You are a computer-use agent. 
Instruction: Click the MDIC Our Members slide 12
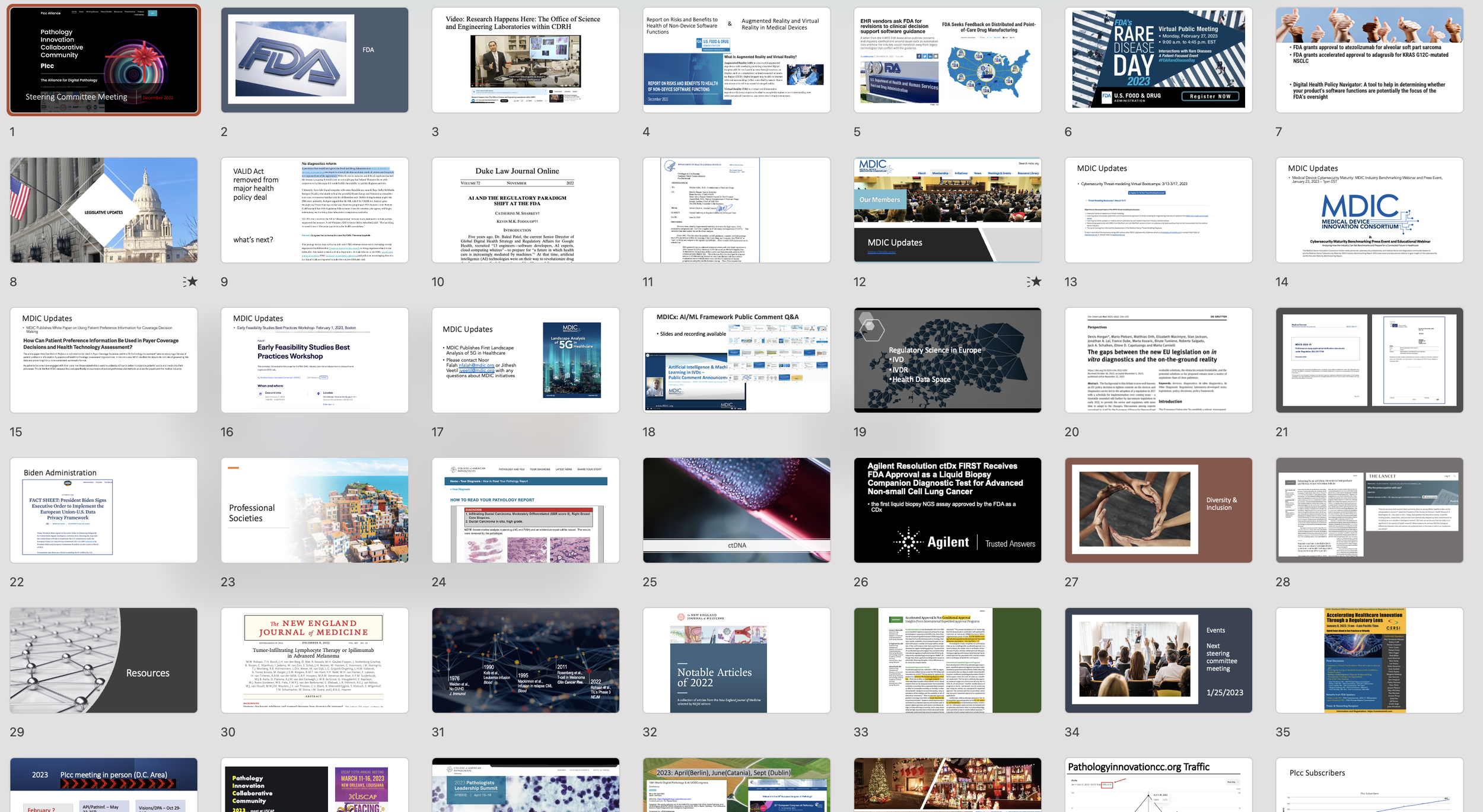coord(947,210)
